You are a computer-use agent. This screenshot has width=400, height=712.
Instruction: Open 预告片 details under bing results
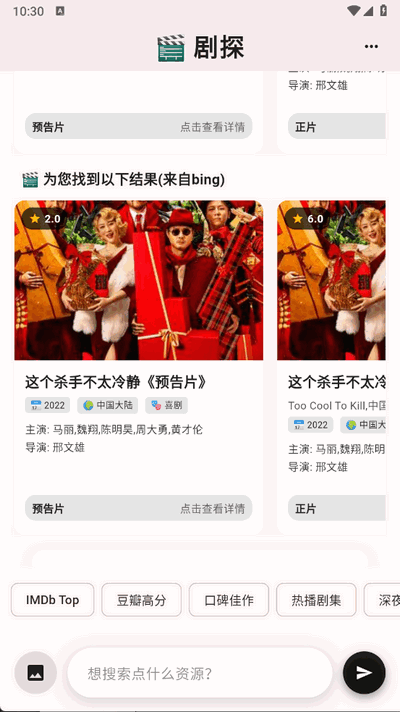click(138, 508)
